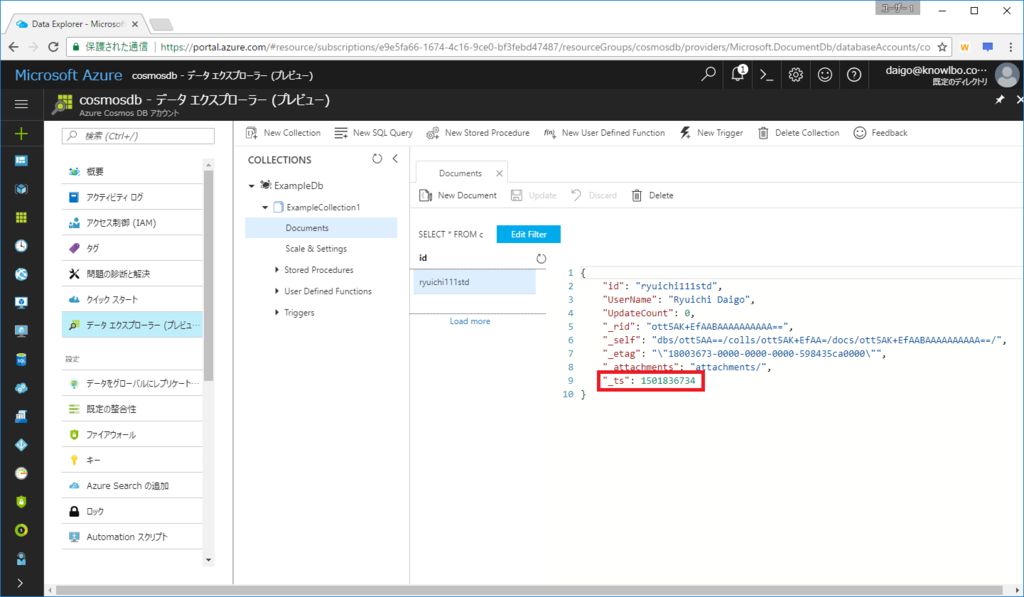This screenshot has height=597, width=1024.
Task: Click browser reload button
Action: pos(54,47)
